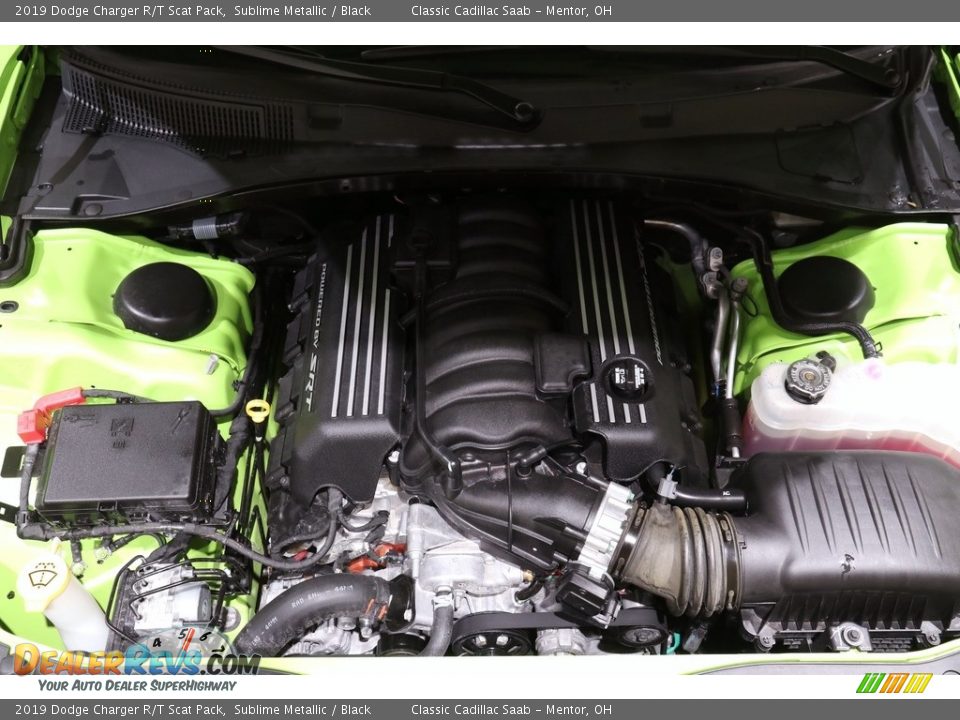Click the left strut tower black cap
Screen dimensions: 960x720
164,300
